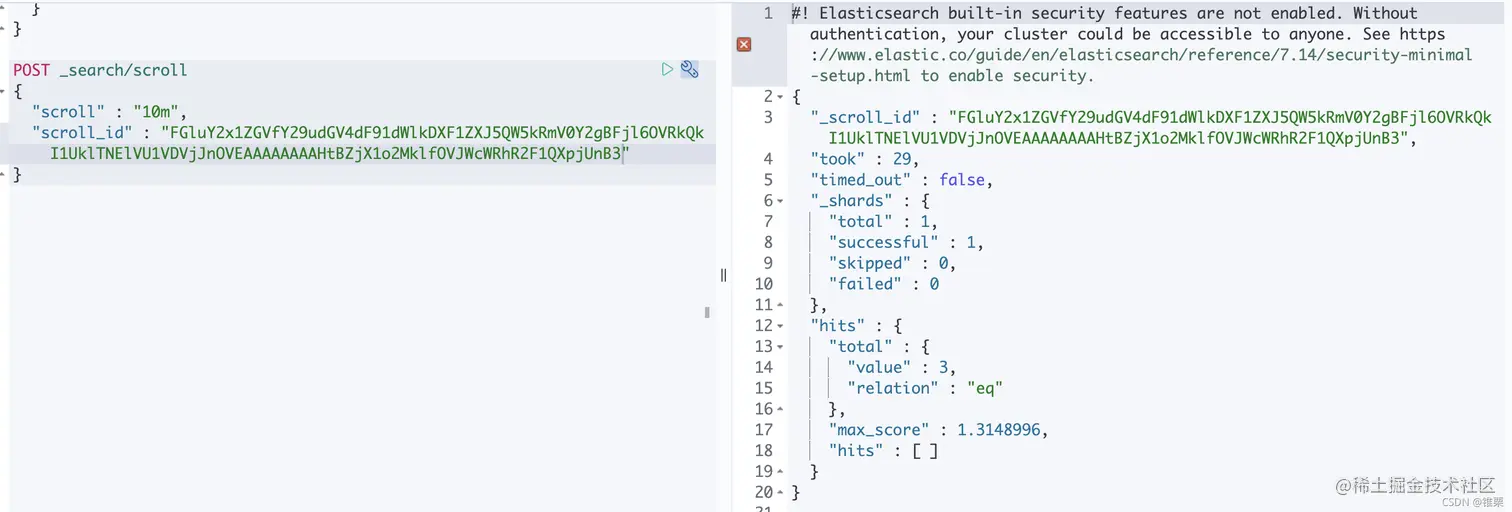Viewport: 1512px width, 512px height.
Task: Click the "took" : 29 line
Action: (x=864, y=159)
